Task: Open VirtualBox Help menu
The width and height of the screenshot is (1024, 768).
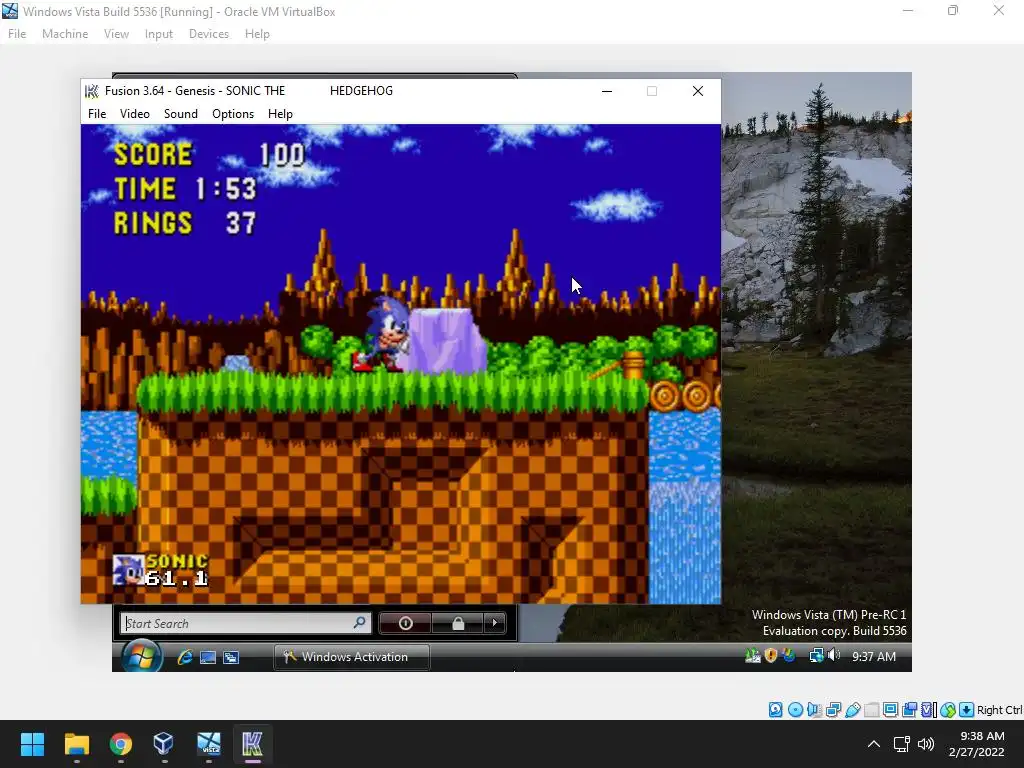Action: (257, 34)
